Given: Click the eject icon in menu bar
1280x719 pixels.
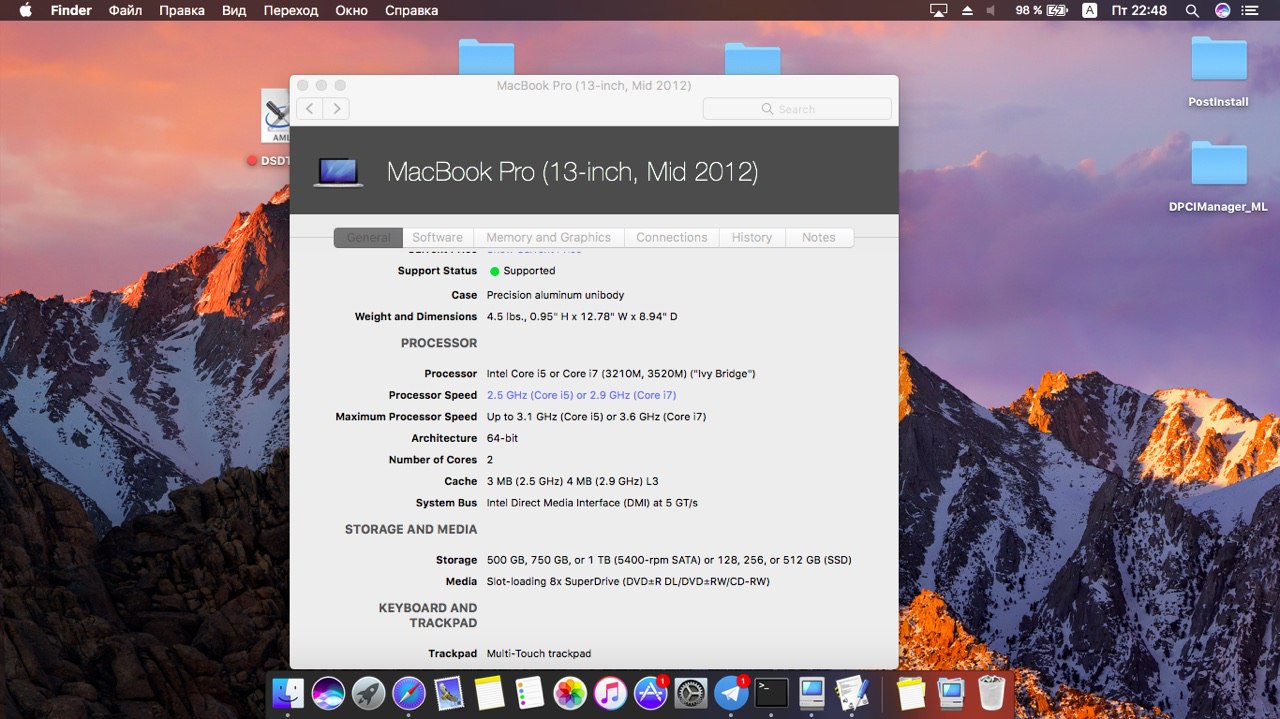Looking at the screenshot, I should coord(967,10).
